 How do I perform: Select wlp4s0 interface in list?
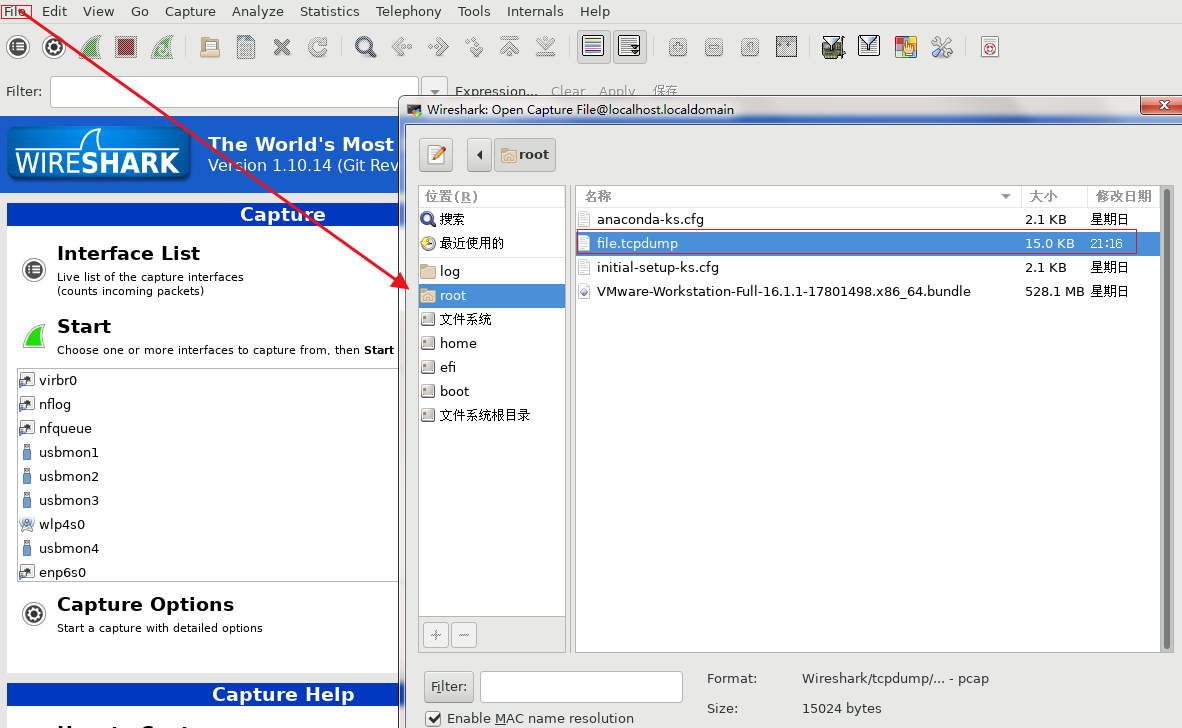pos(207,525)
